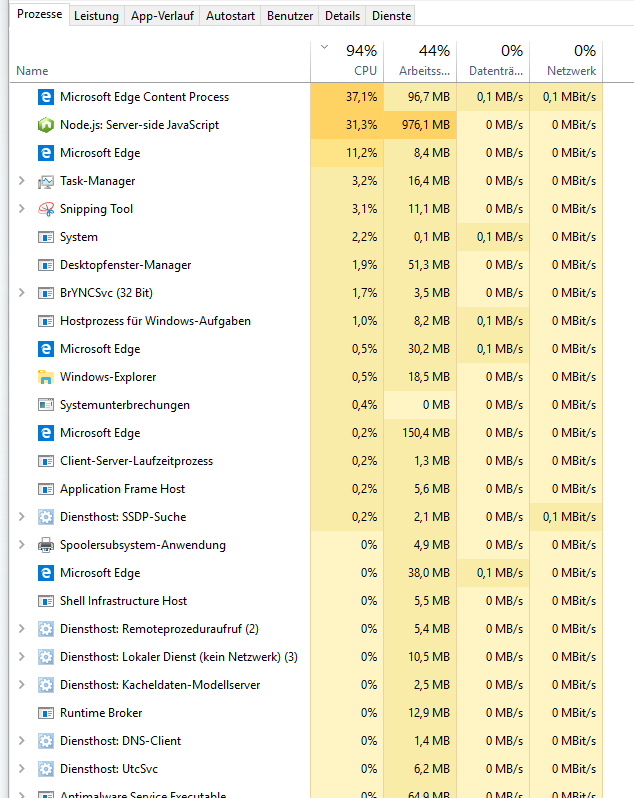The width and height of the screenshot is (634, 798).
Task: Click the Diensthost: SSDP-Suche gear icon
Action: [46, 517]
